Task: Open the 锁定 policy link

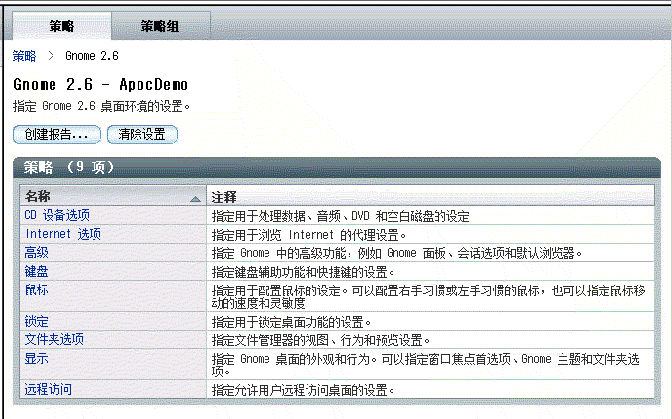Action: click(x=36, y=321)
